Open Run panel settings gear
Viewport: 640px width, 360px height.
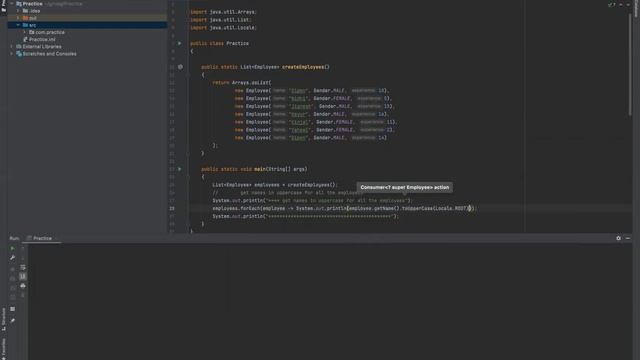coord(618,238)
